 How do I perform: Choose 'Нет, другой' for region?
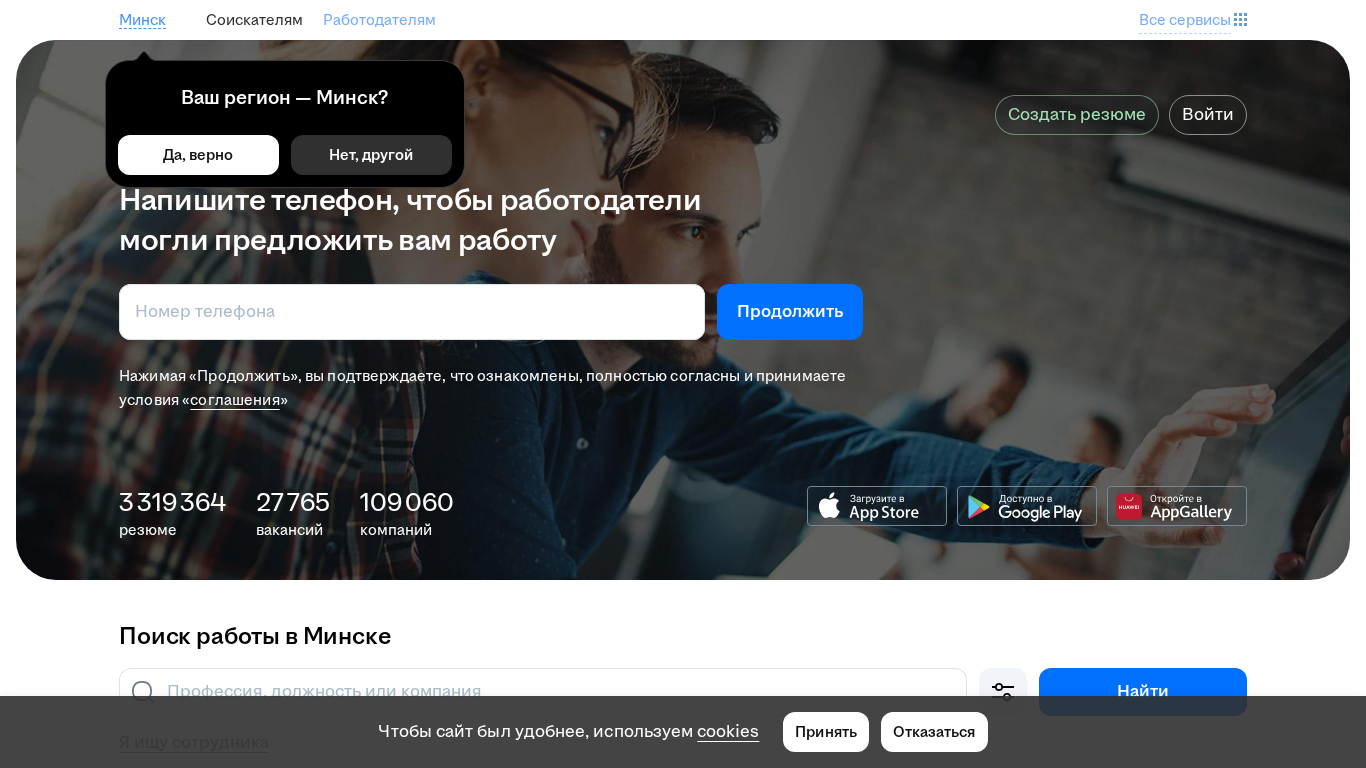tap(371, 155)
